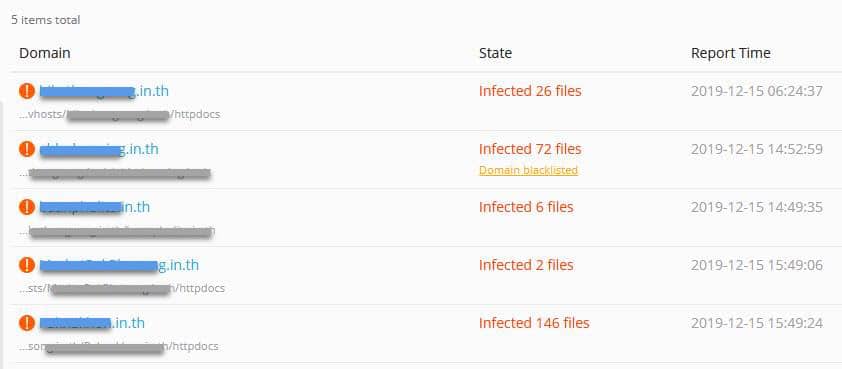Open the Domain blacklisted link
This screenshot has height=369, width=842.
tap(528, 170)
